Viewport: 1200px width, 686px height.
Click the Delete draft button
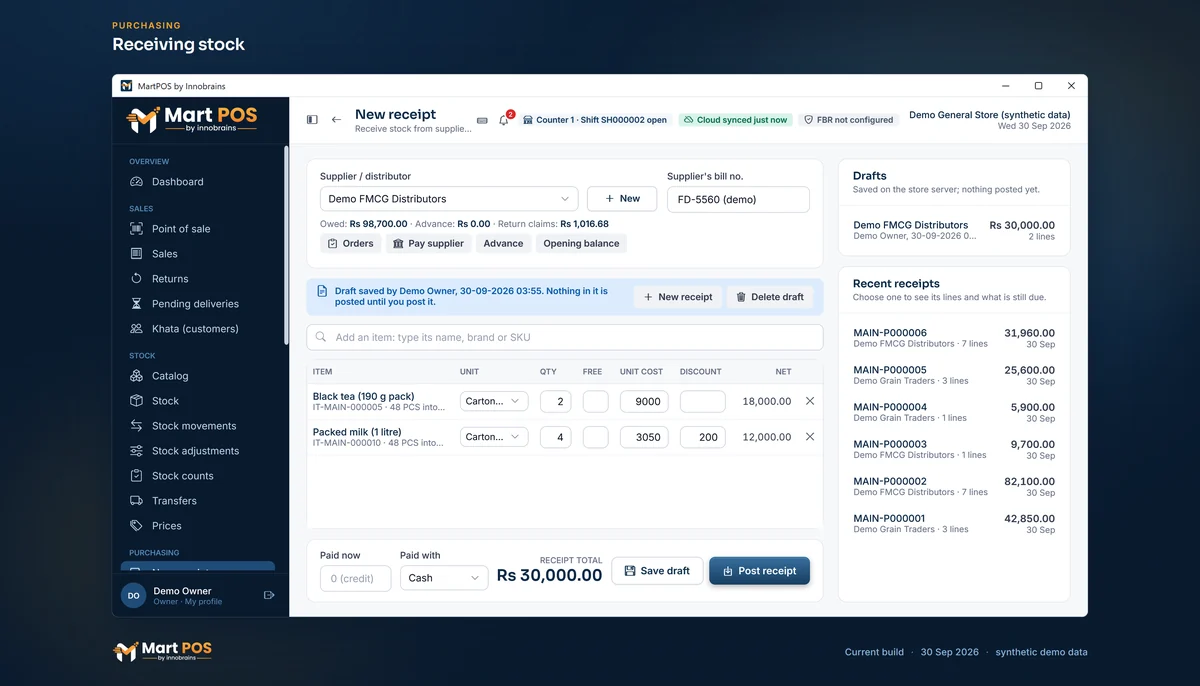770,297
